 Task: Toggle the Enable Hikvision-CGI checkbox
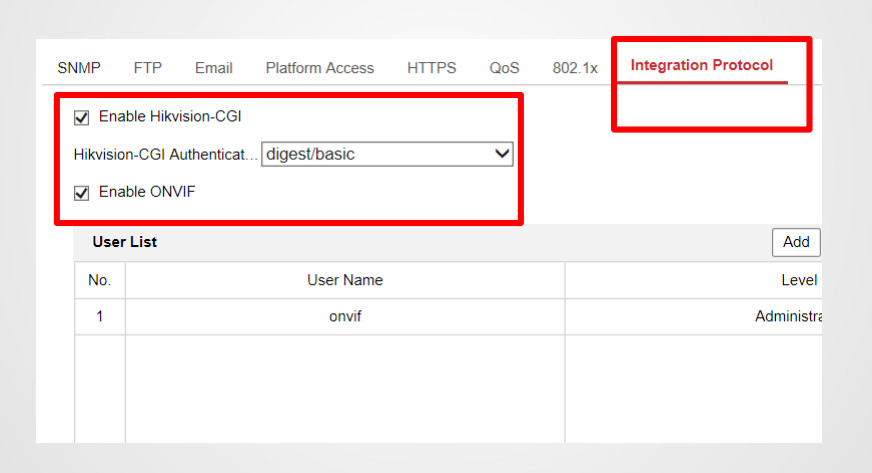(82, 117)
